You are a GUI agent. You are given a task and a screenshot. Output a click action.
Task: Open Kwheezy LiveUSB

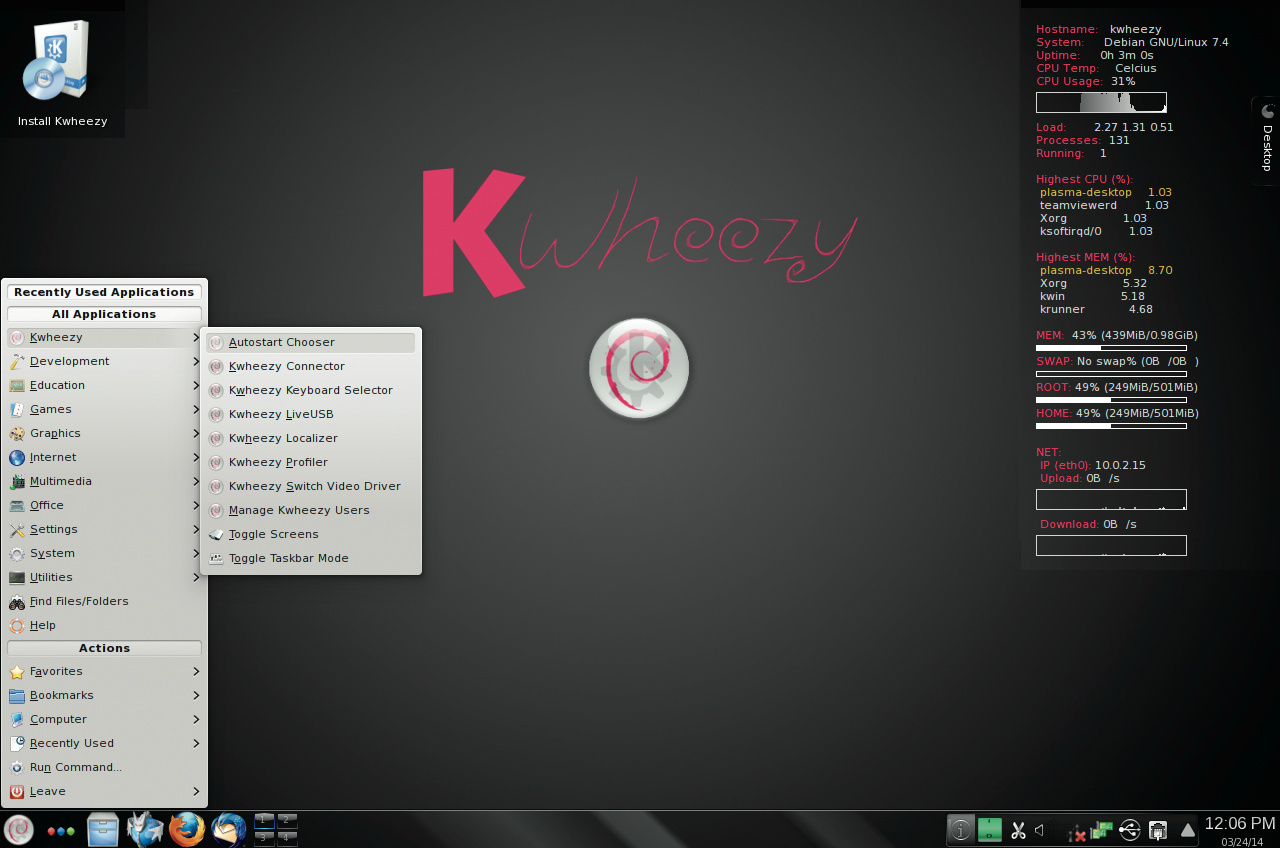[311, 414]
